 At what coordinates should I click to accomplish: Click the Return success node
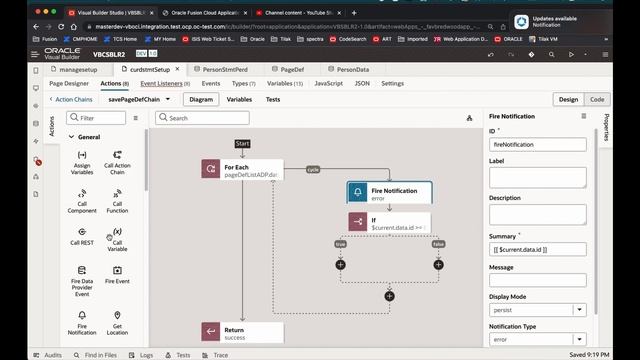[x=242, y=332]
